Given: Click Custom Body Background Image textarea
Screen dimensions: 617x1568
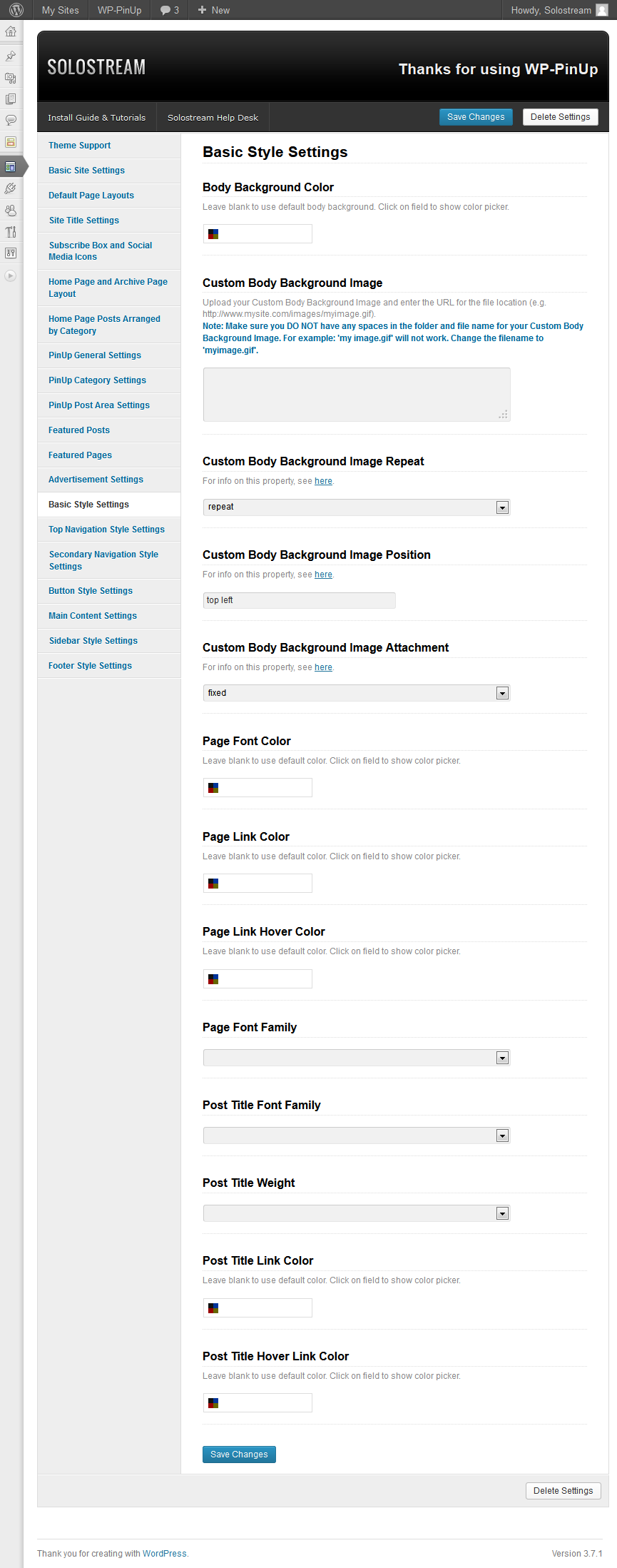Looking at the screenshot, I should 357,395.
